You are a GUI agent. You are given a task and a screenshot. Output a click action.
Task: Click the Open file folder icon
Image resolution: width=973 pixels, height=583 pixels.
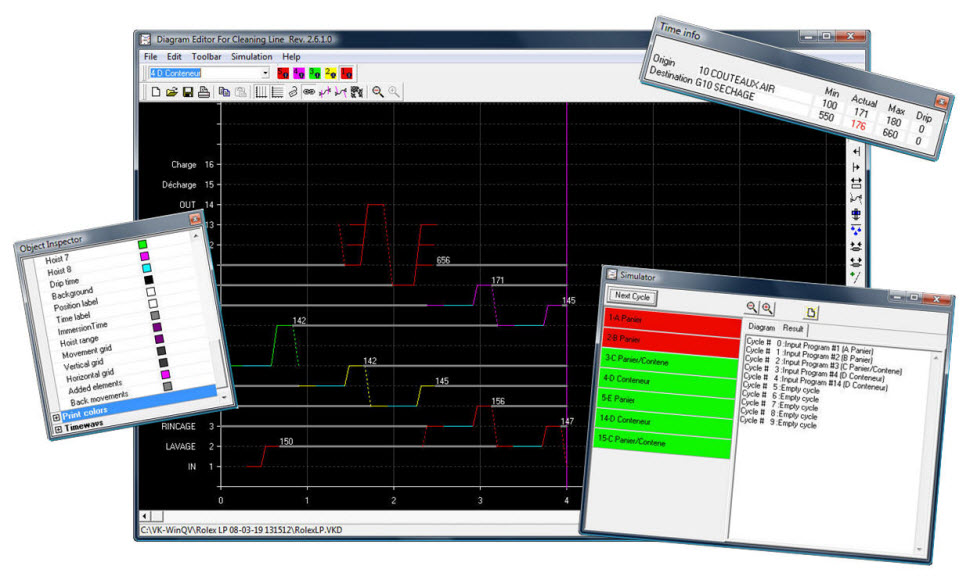pos(171,92)
